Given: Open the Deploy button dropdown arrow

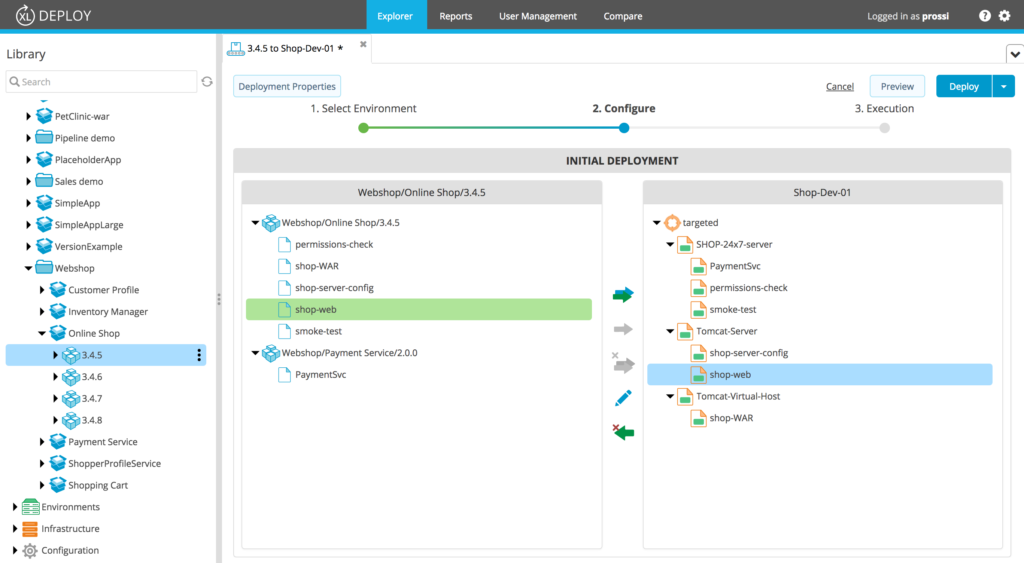Looking at the screenshot, I should [x=1003, y=87].
